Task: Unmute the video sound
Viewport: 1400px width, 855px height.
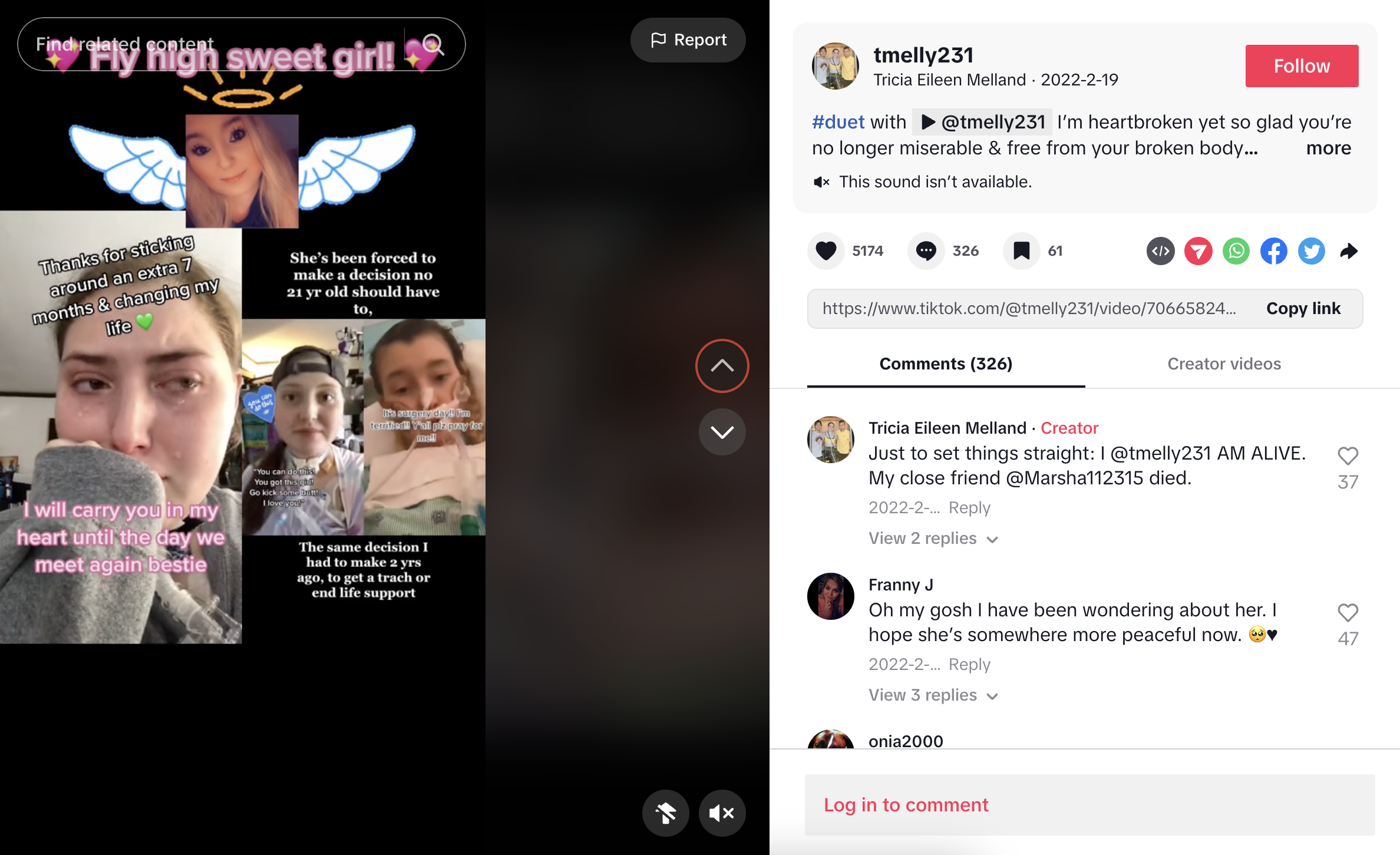Action: click(x=722, y=813)
